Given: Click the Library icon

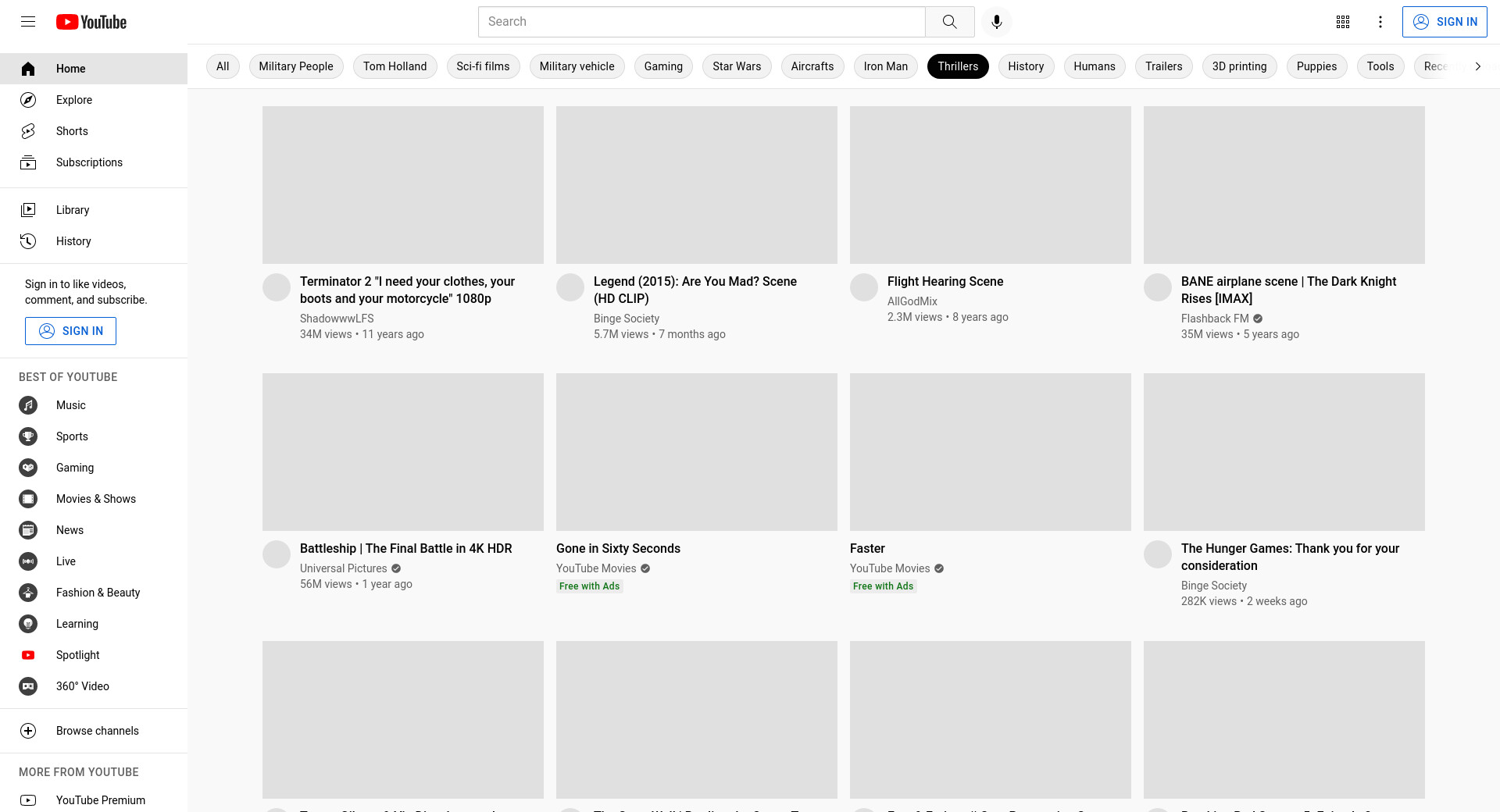Looking at the screenshot, I should [28, 210].
